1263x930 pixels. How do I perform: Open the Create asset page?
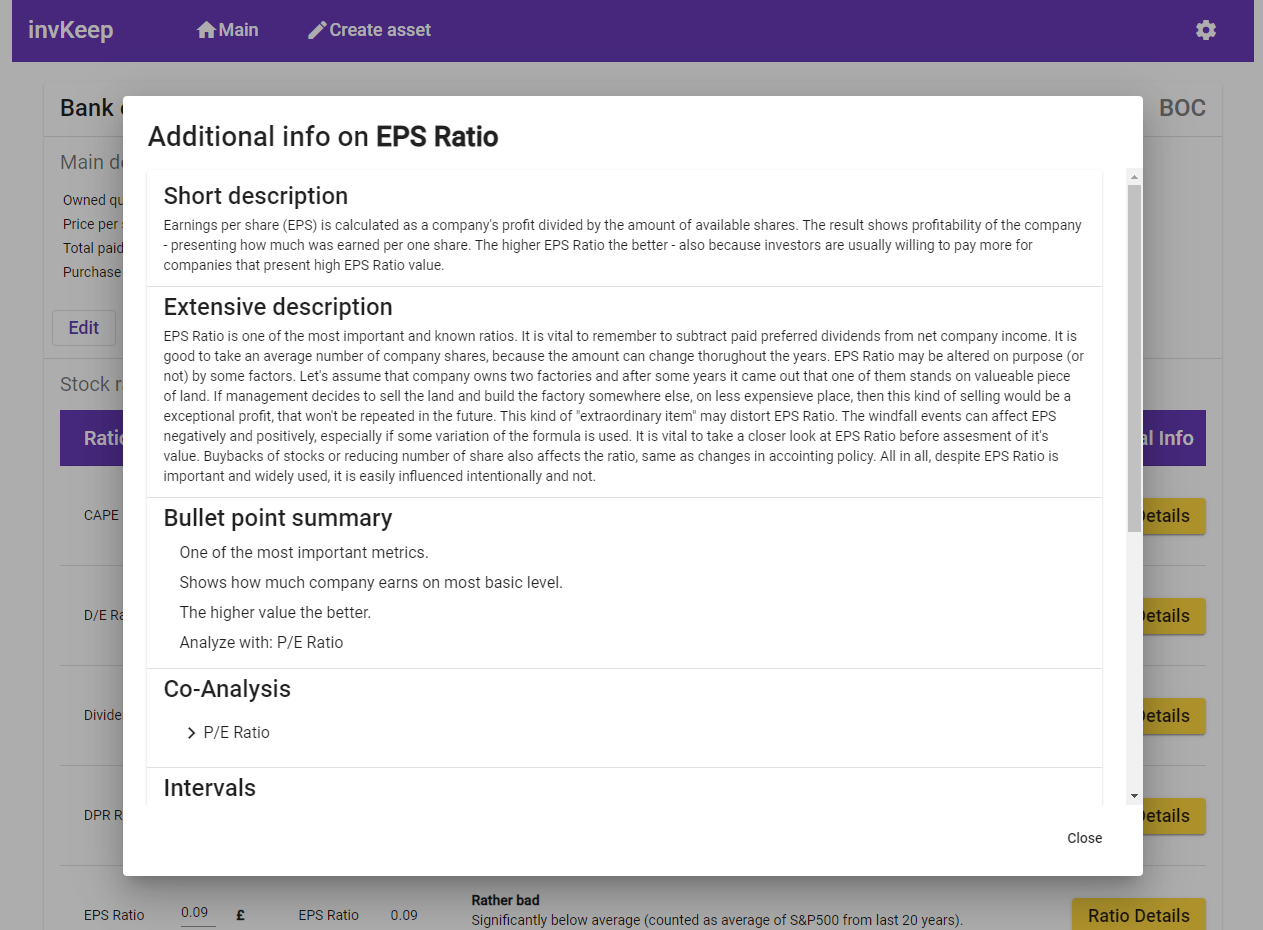(369, 30)
